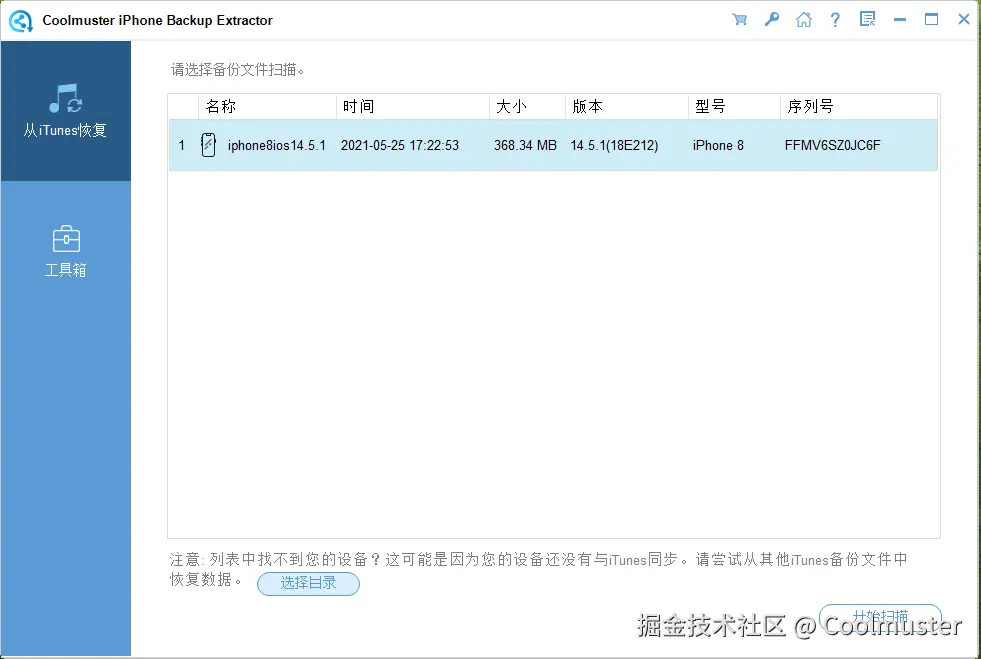Open help via the question mark icon
The image size is (981, 659).
pyautogui.click(x=835, y=19)
